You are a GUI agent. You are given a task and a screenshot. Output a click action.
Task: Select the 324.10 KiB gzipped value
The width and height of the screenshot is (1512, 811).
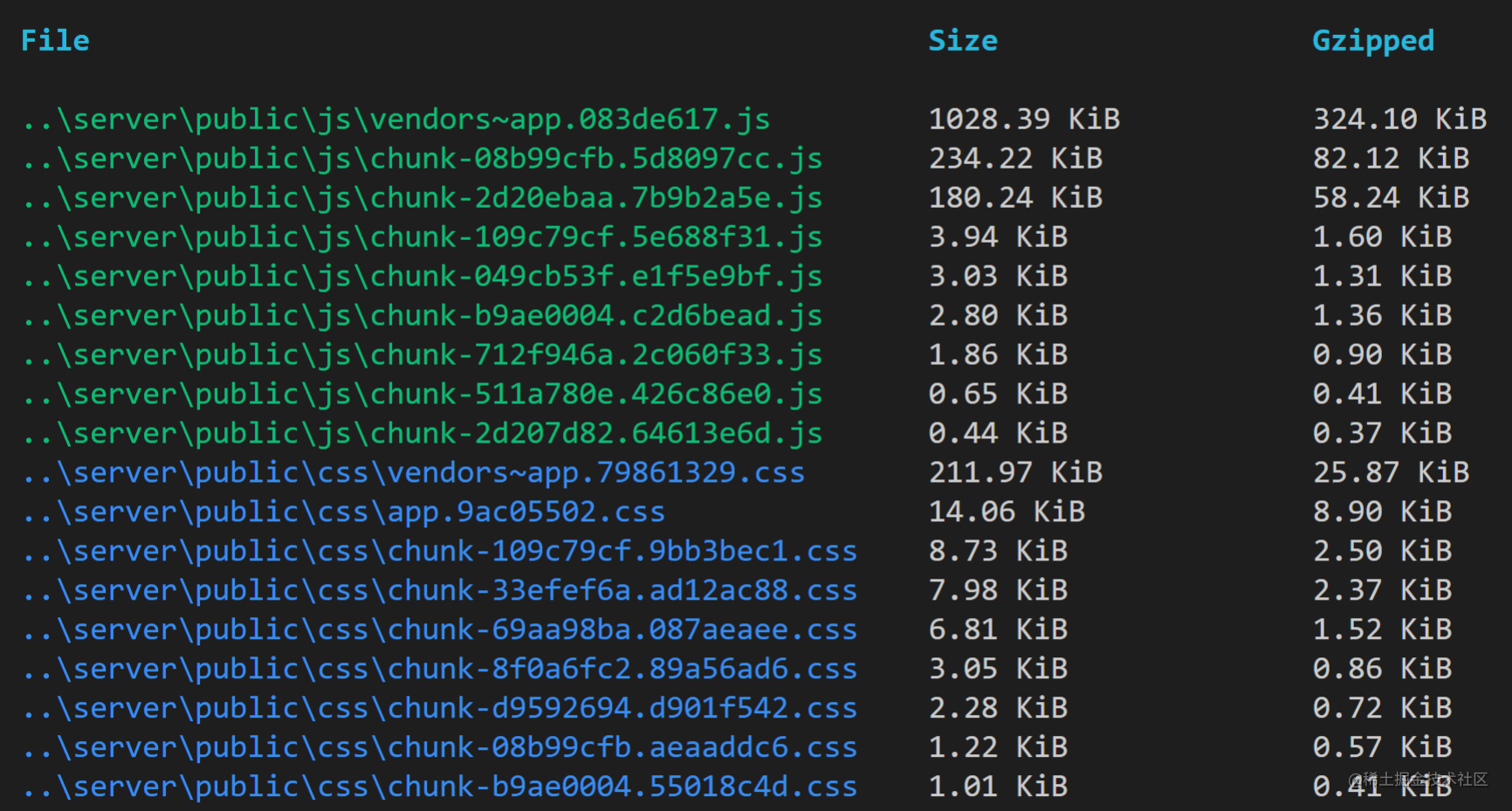1400,120
